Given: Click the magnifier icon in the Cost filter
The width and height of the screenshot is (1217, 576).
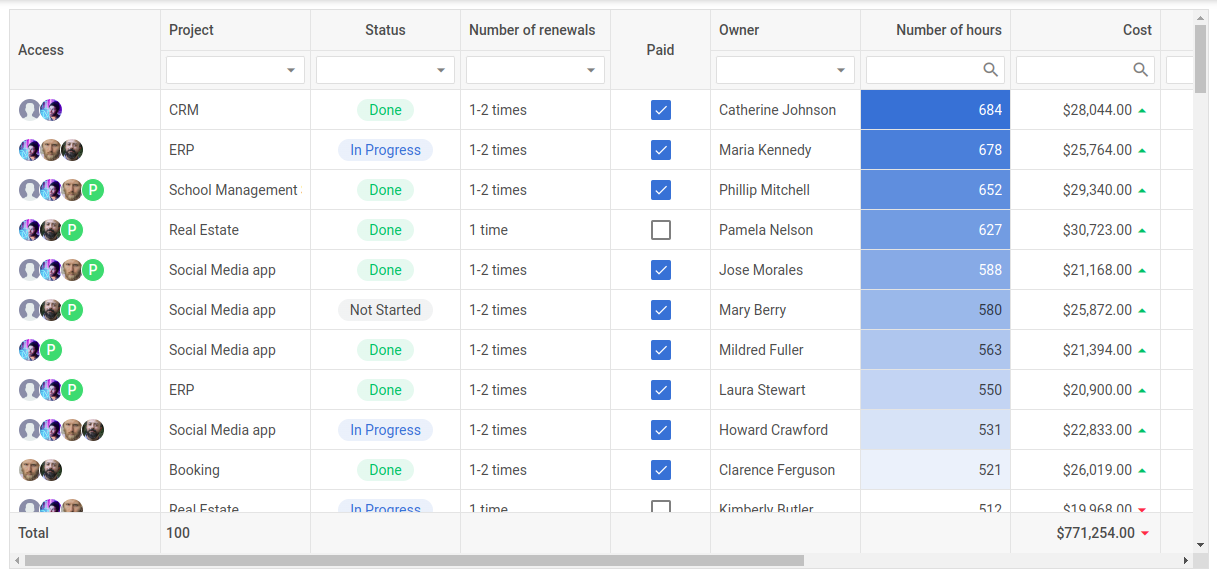Looking at the screenshot, I should coord(1141,69).
